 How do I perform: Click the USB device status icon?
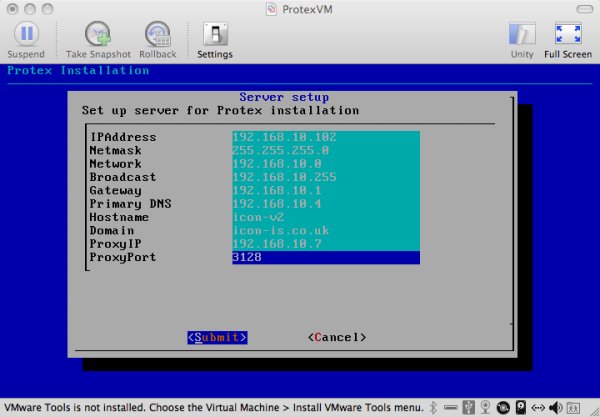tap(468, 408)
